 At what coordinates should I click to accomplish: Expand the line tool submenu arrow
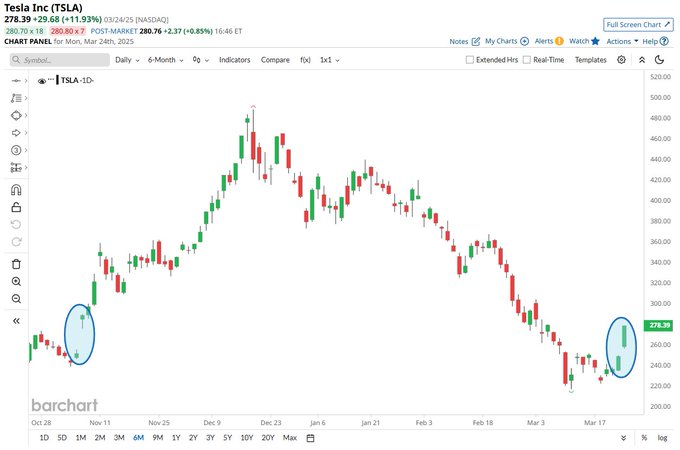coord(26,81)
